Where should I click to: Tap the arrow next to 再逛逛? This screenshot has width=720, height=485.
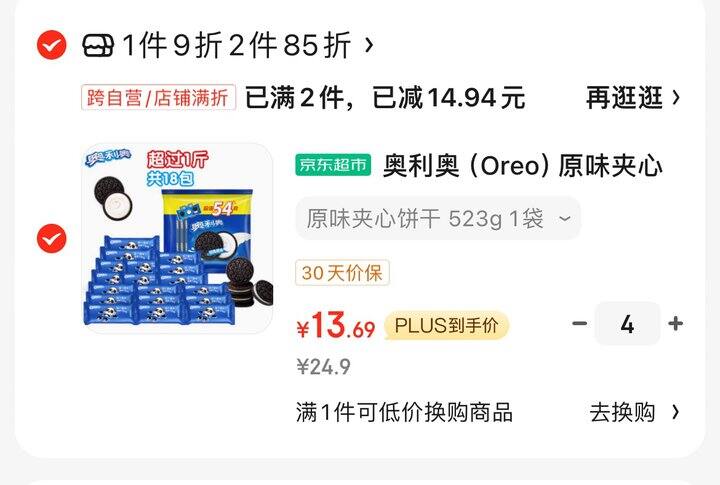tap(676, 97)
